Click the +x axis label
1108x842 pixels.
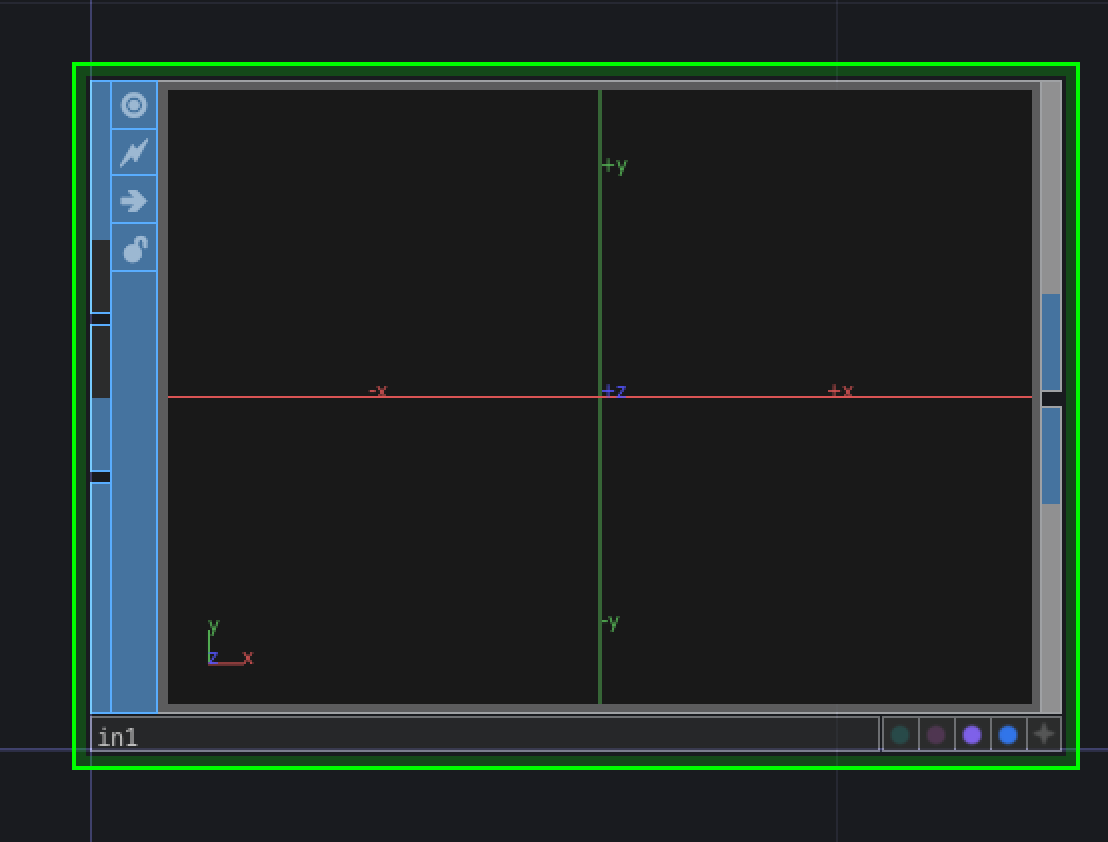(x=840, y=390)
